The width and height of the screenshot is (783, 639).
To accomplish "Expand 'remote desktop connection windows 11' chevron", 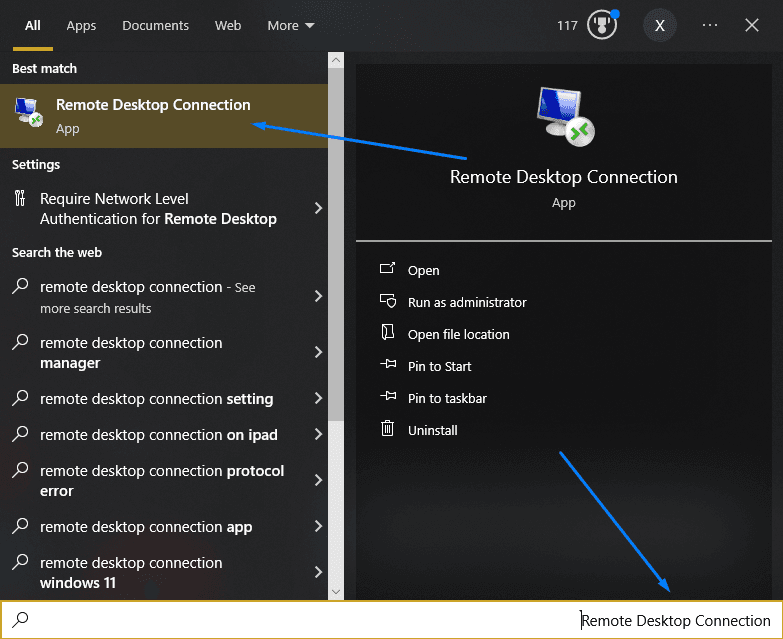I will [318, 572].
